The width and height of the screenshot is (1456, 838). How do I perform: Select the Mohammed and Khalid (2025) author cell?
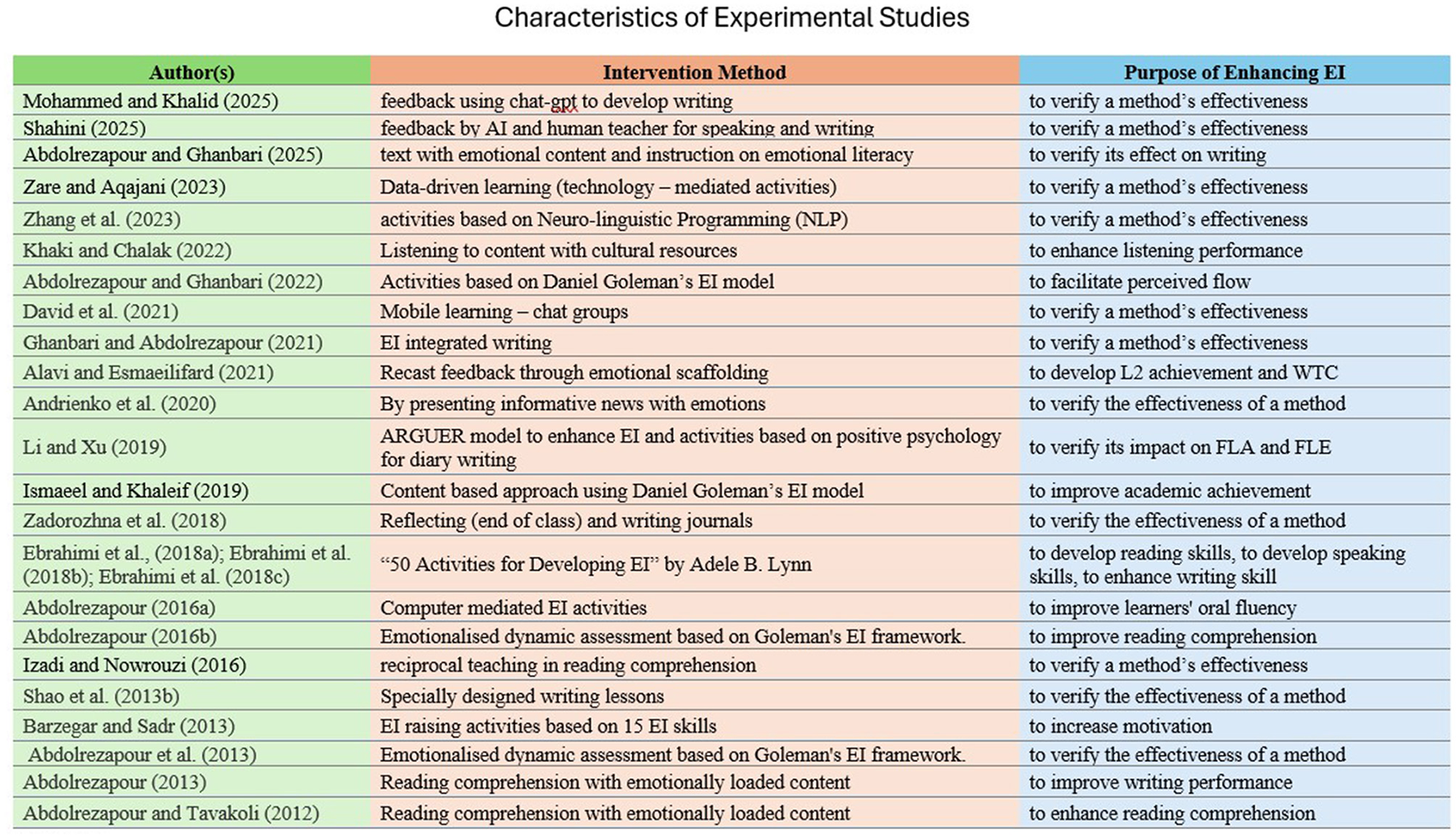[150, 101]
